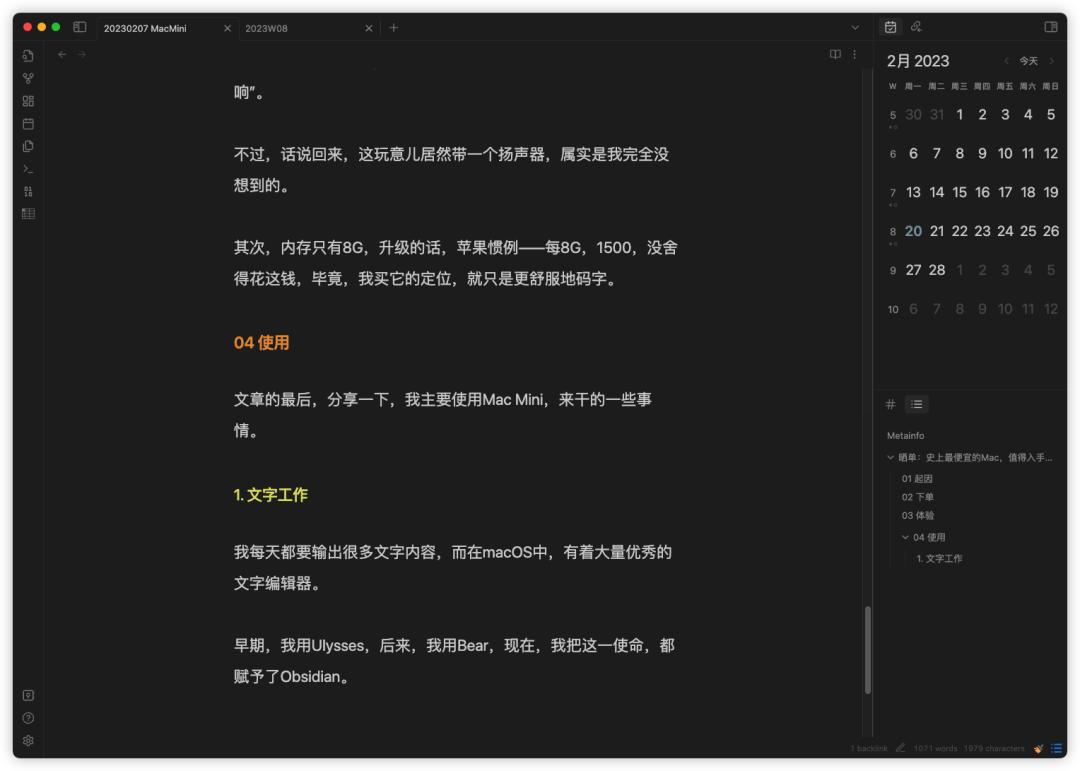Image resolution: width=1080 pixels, height=771 pixels.
Task: Open the tab list dropdown chevron
Action: pyautogui.click(x=855, y=27)
